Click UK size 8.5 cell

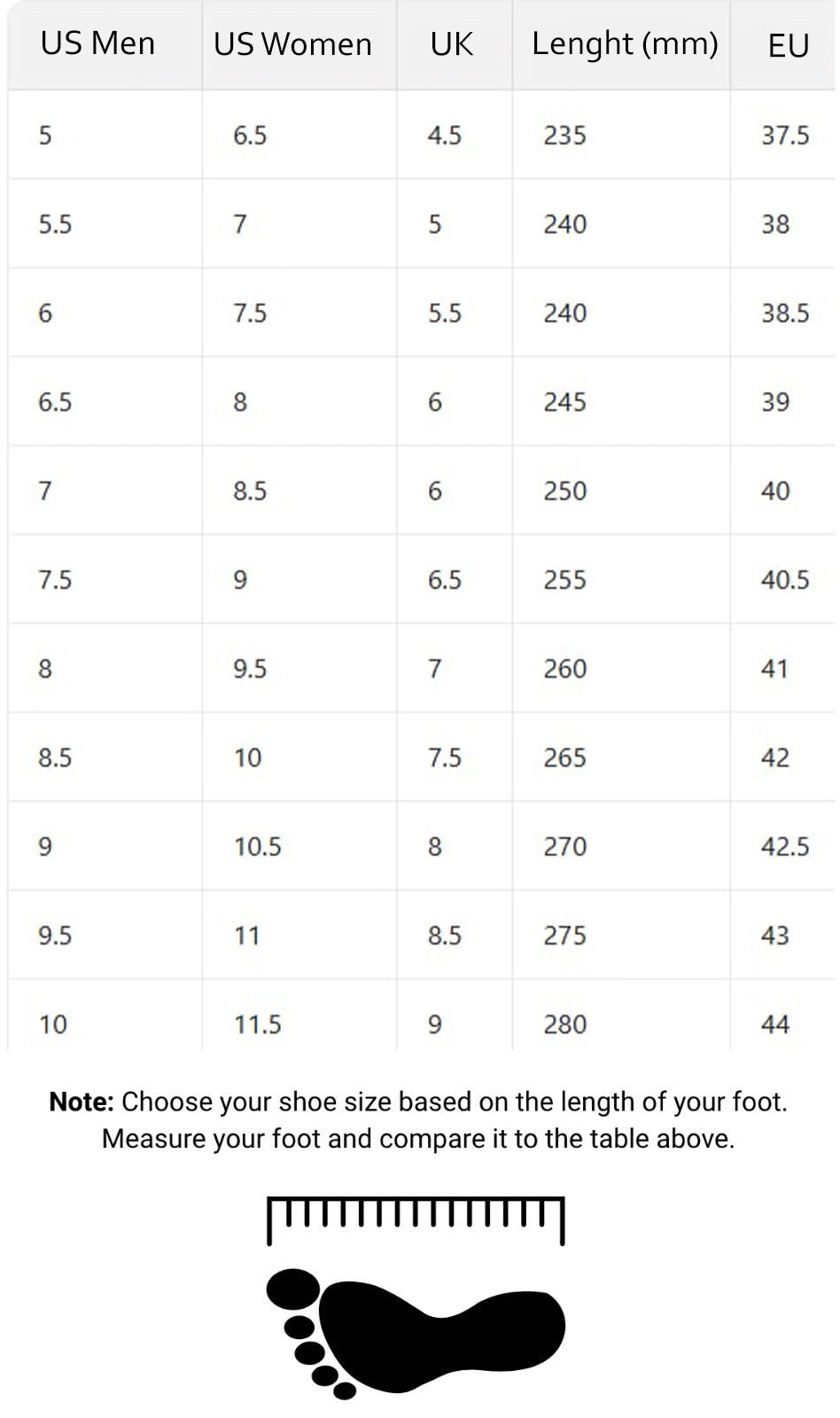pyautogui.click(x=445, y=935)
